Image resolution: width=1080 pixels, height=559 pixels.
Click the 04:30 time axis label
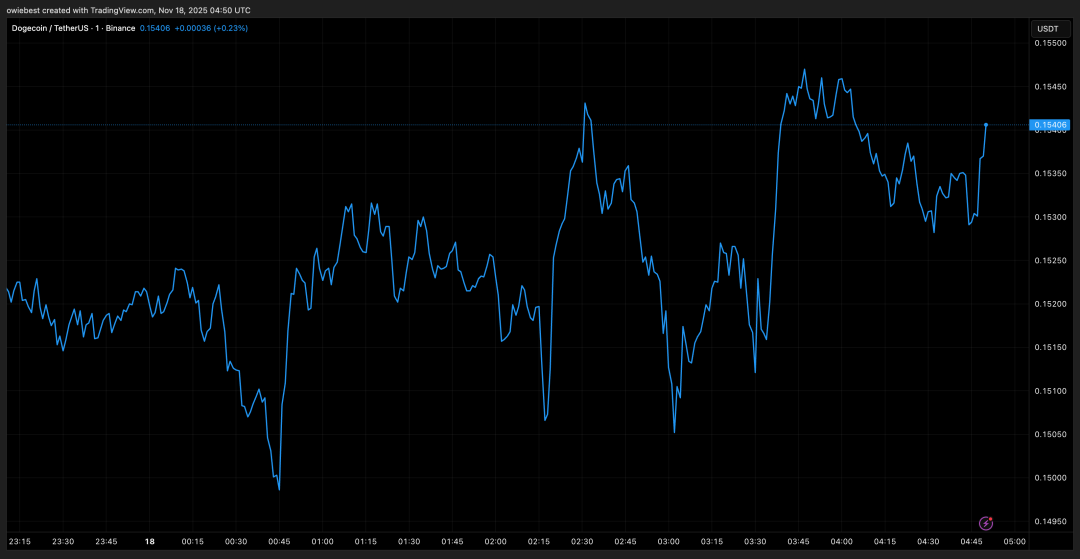pyautogui.click(x=928, y=541)
